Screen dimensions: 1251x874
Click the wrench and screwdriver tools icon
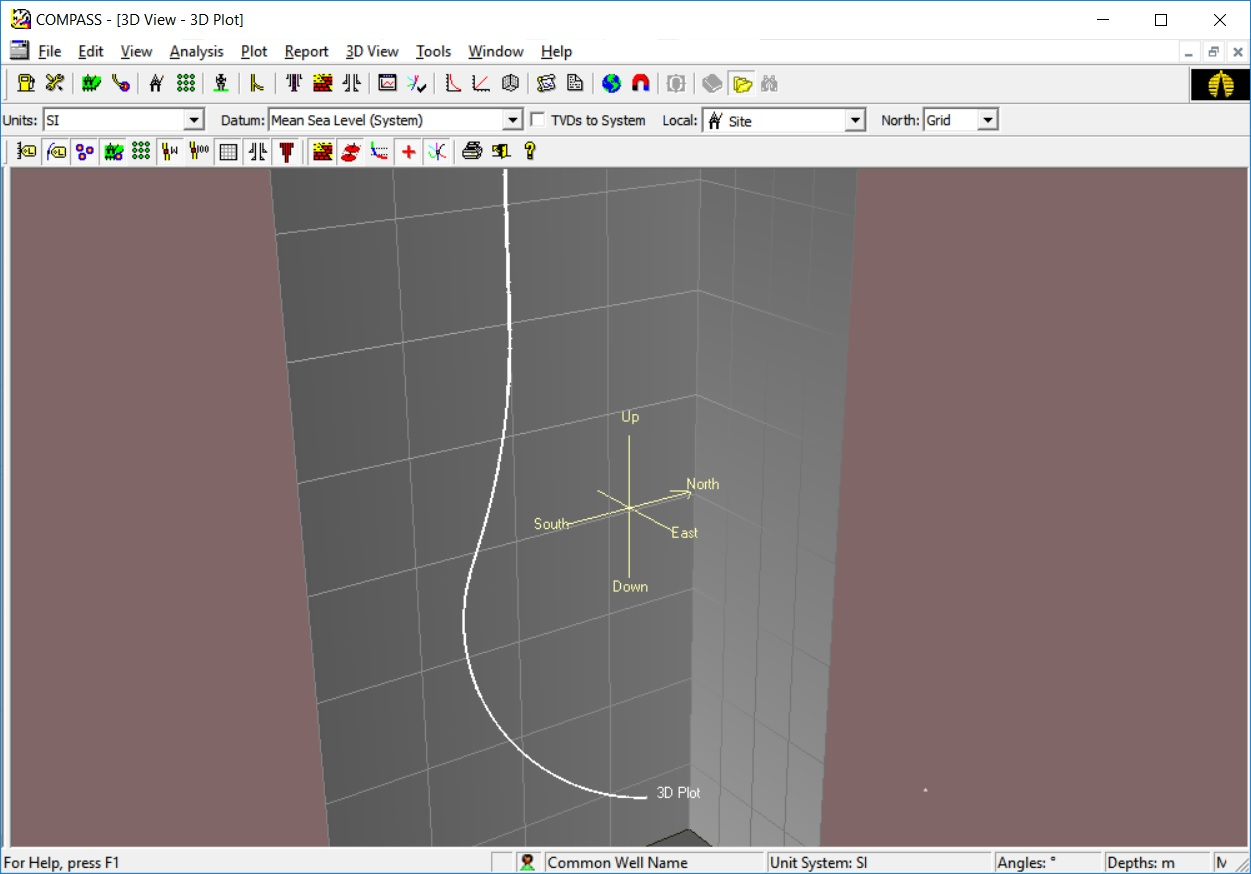click(54, 83)
